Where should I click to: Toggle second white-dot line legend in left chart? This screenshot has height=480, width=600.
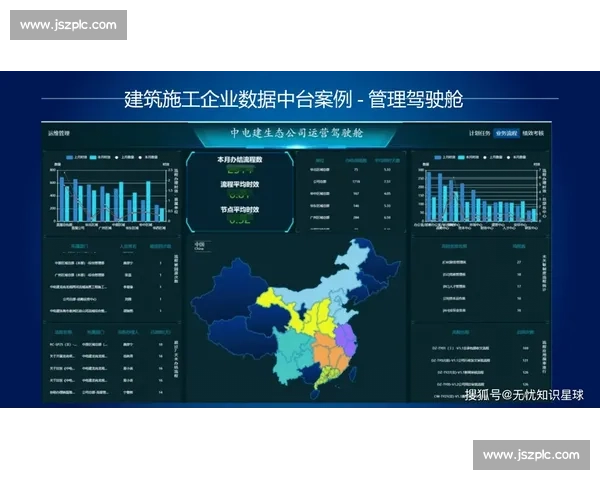click(148, 157)
